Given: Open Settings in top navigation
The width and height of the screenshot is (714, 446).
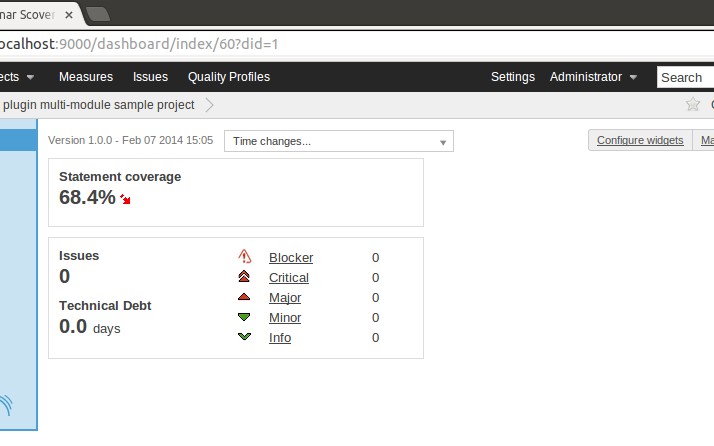Looking at the screenshot, I should click(512, 77).
